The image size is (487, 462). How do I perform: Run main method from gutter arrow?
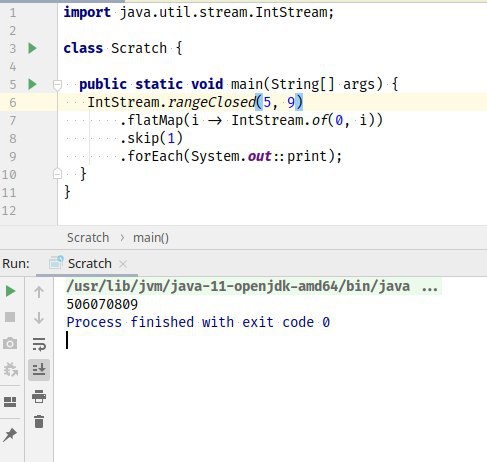(x=32, y=84)
